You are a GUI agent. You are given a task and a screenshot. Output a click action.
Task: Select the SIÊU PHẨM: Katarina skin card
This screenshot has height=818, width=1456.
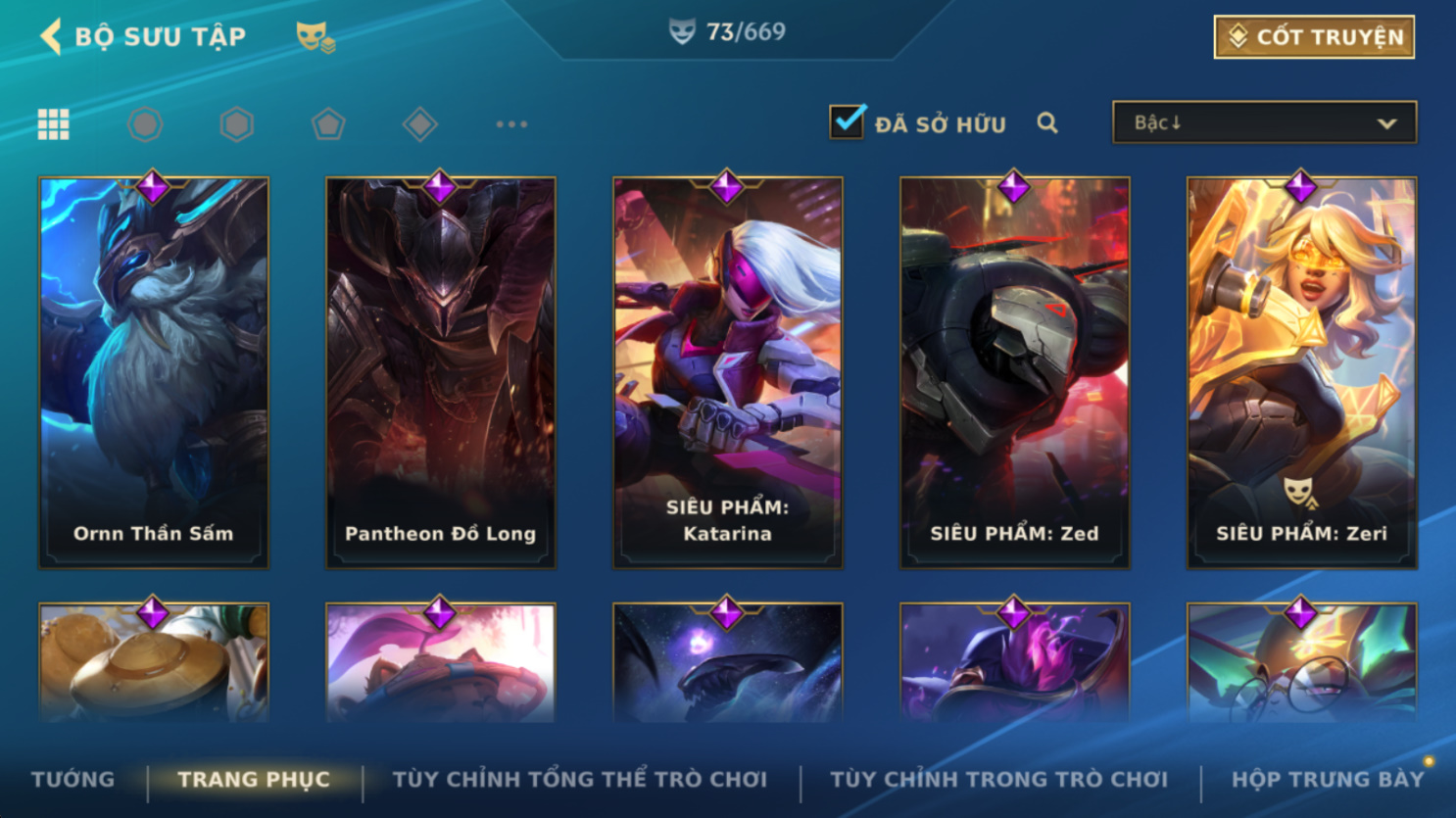click(727, 372)
